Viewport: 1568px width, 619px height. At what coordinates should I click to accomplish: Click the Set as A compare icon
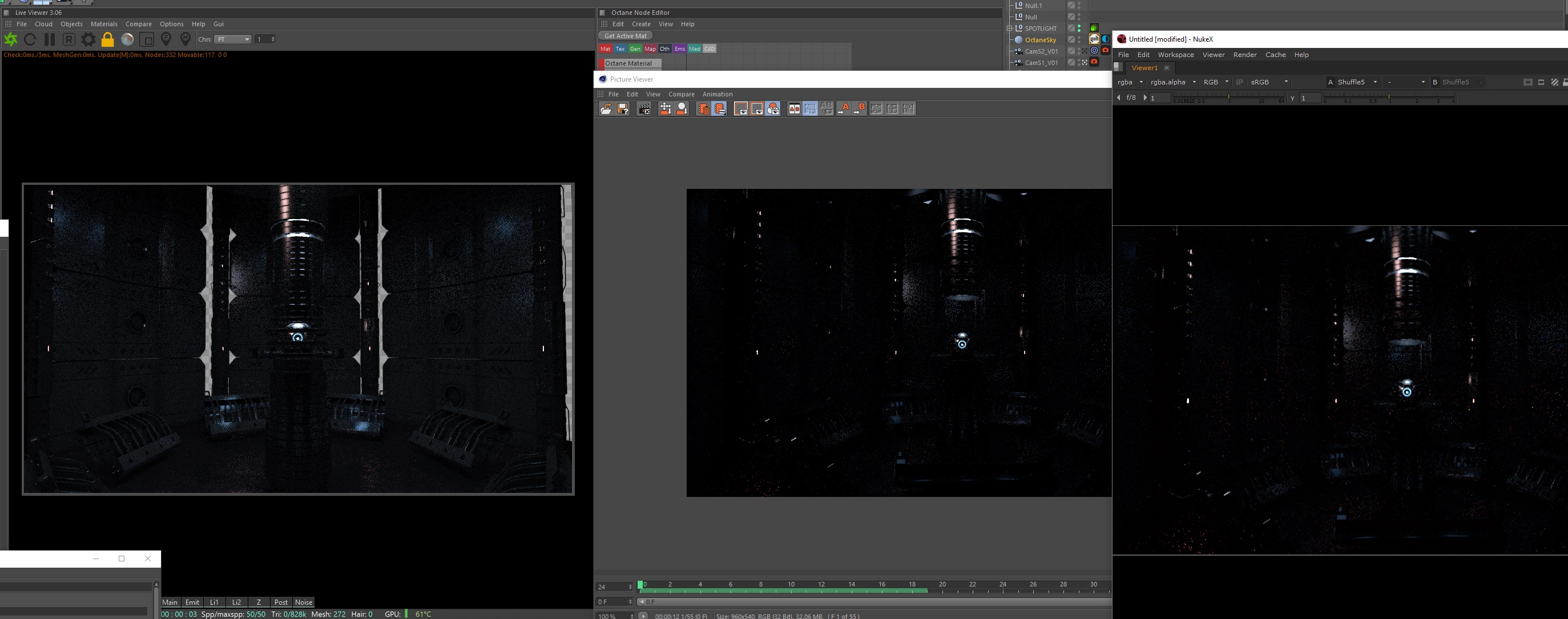click(x=844, y=109)
